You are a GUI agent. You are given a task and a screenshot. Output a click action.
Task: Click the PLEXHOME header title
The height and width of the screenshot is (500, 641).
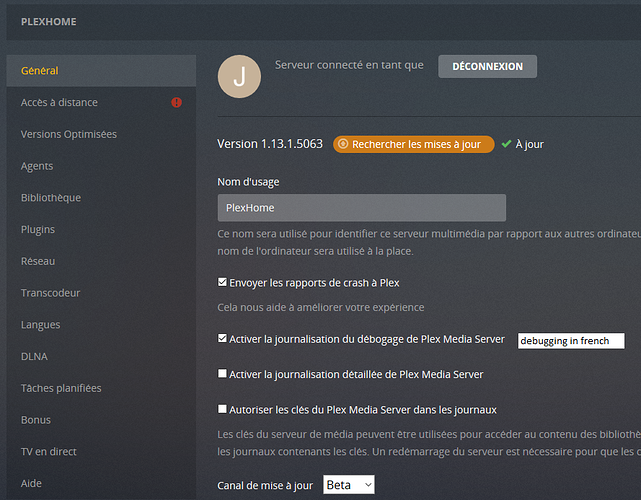point(49,22)
